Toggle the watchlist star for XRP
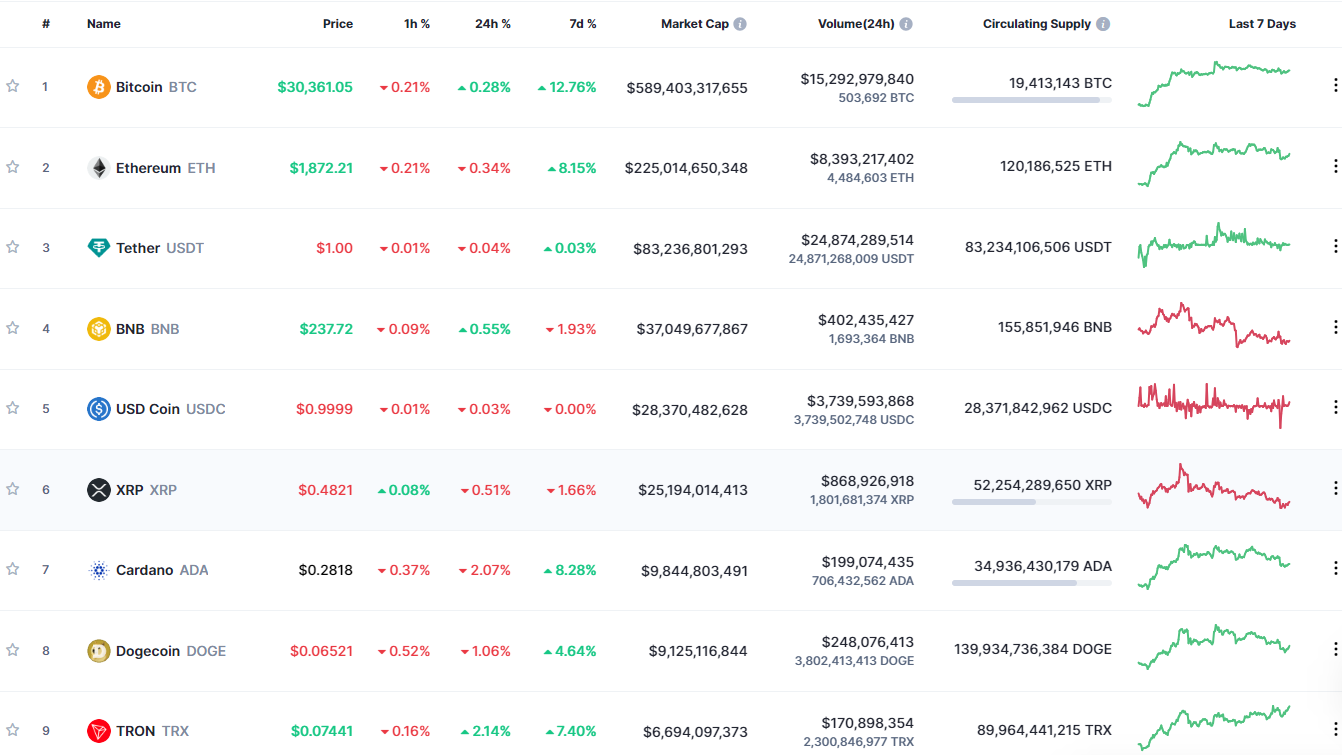1342x755 pixels. 13,489
